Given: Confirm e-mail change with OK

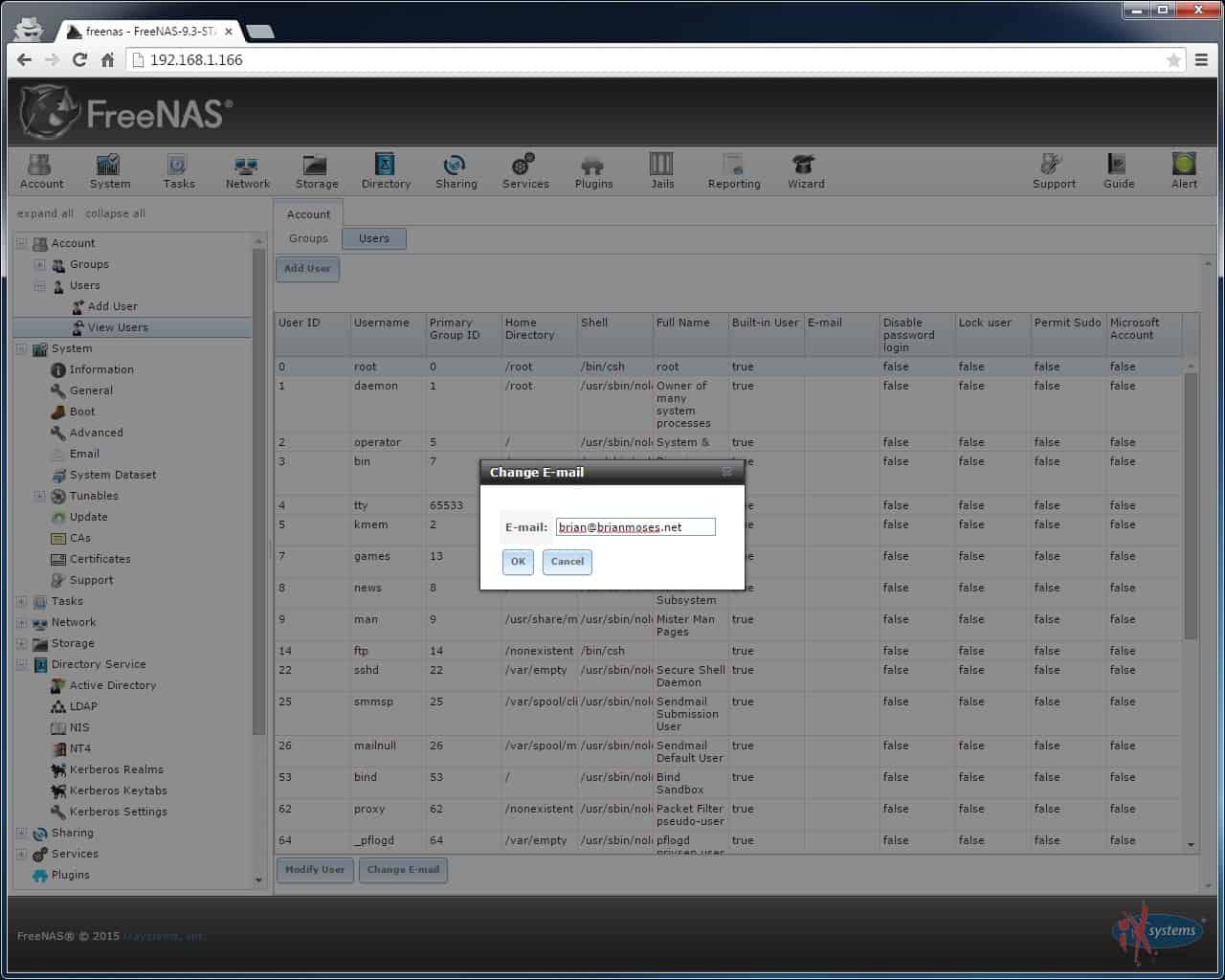Looking at the screenshot, I should 518,562.
